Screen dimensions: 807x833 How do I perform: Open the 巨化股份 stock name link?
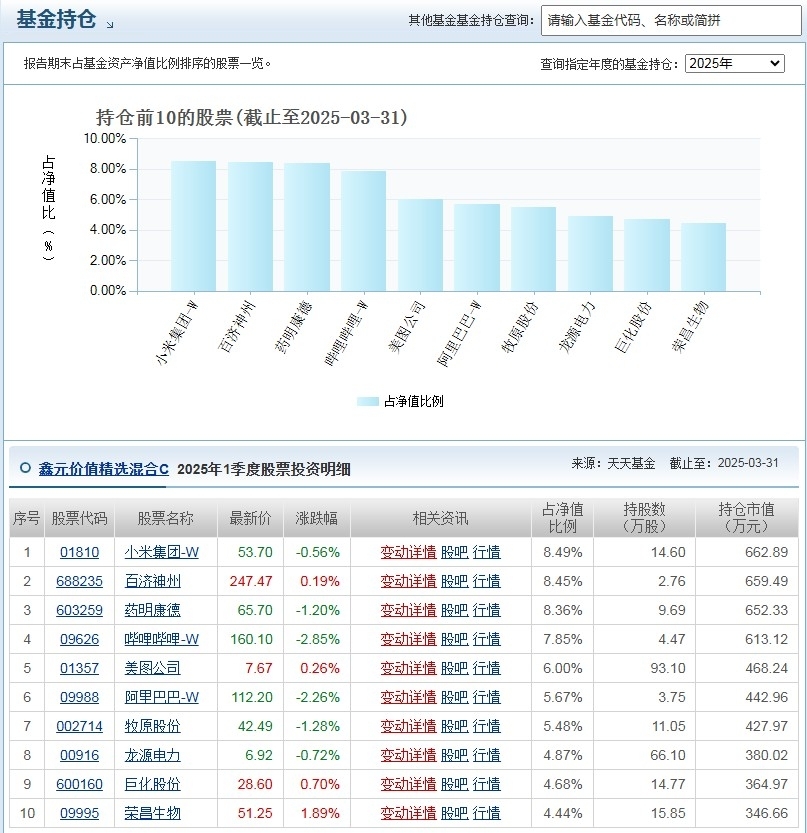pyautogui.click(x=152, y=785)
